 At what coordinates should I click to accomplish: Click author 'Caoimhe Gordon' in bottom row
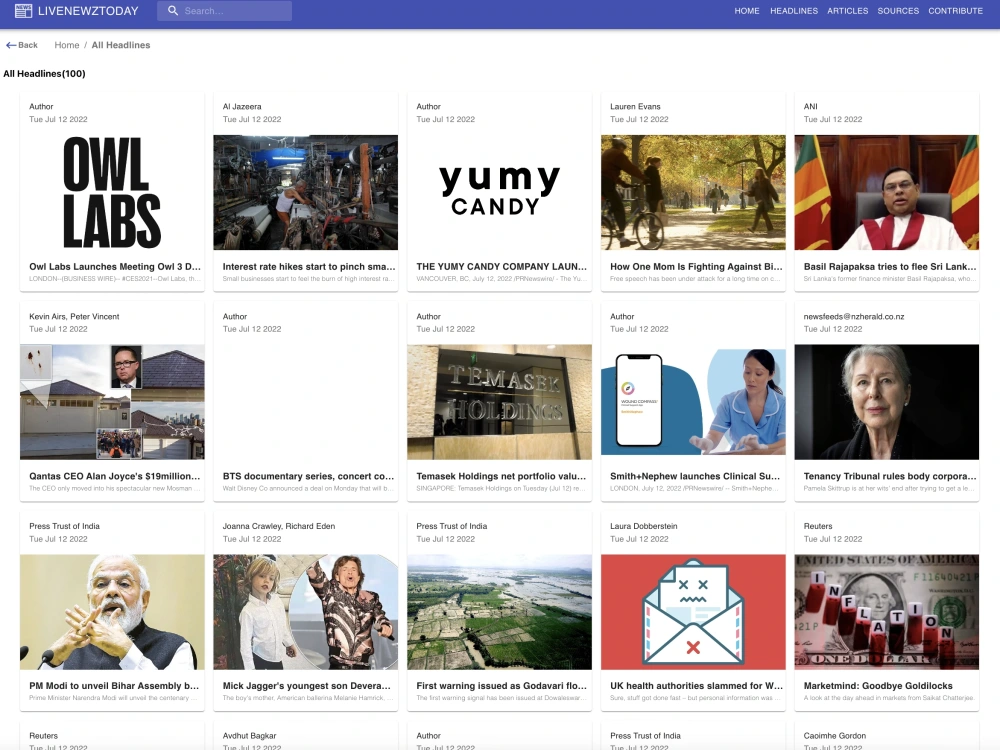pyautogui.click(x=834, y=736)
